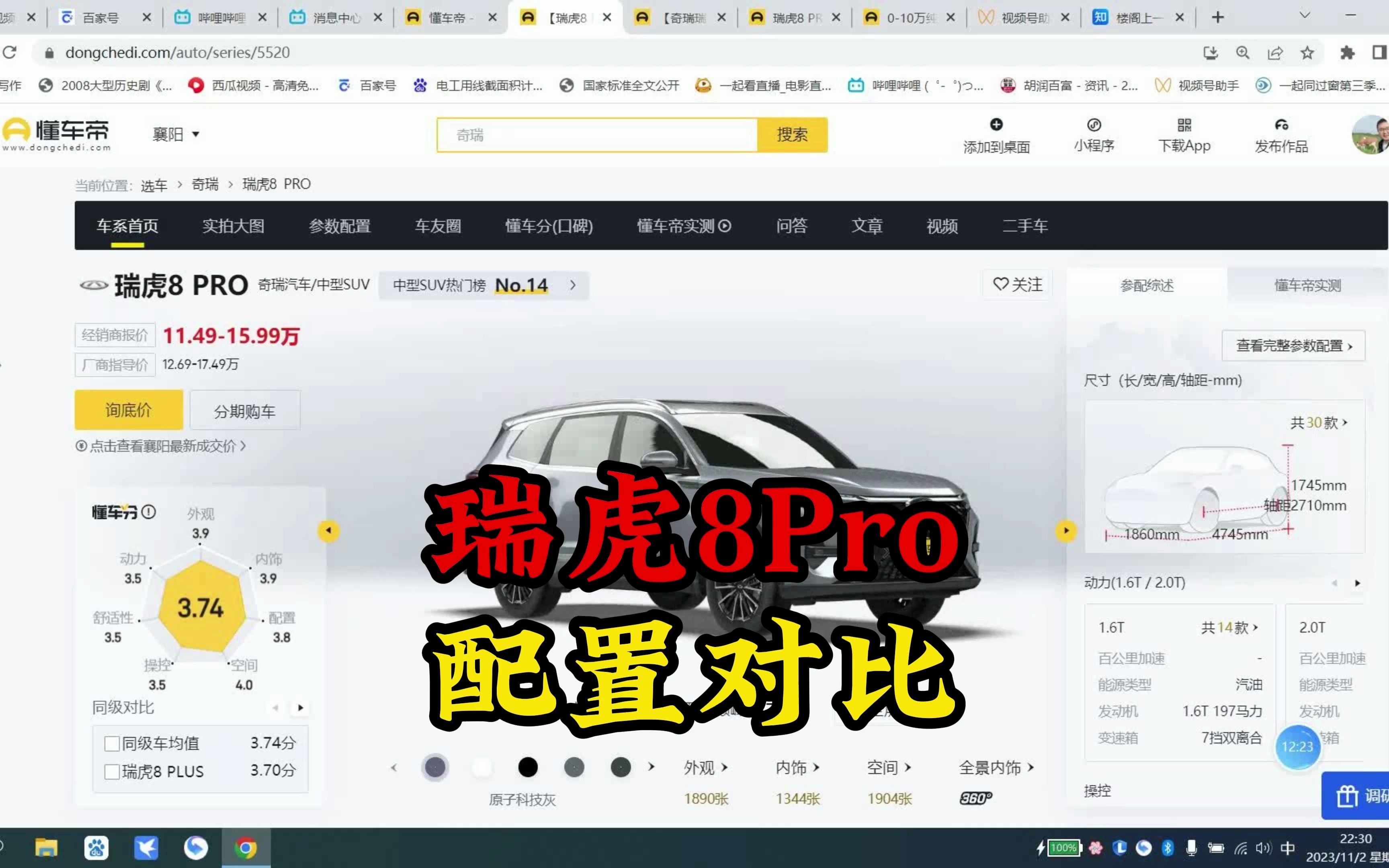
Task: Switch to 实拍大图 tab
Action: click(233, 225)
